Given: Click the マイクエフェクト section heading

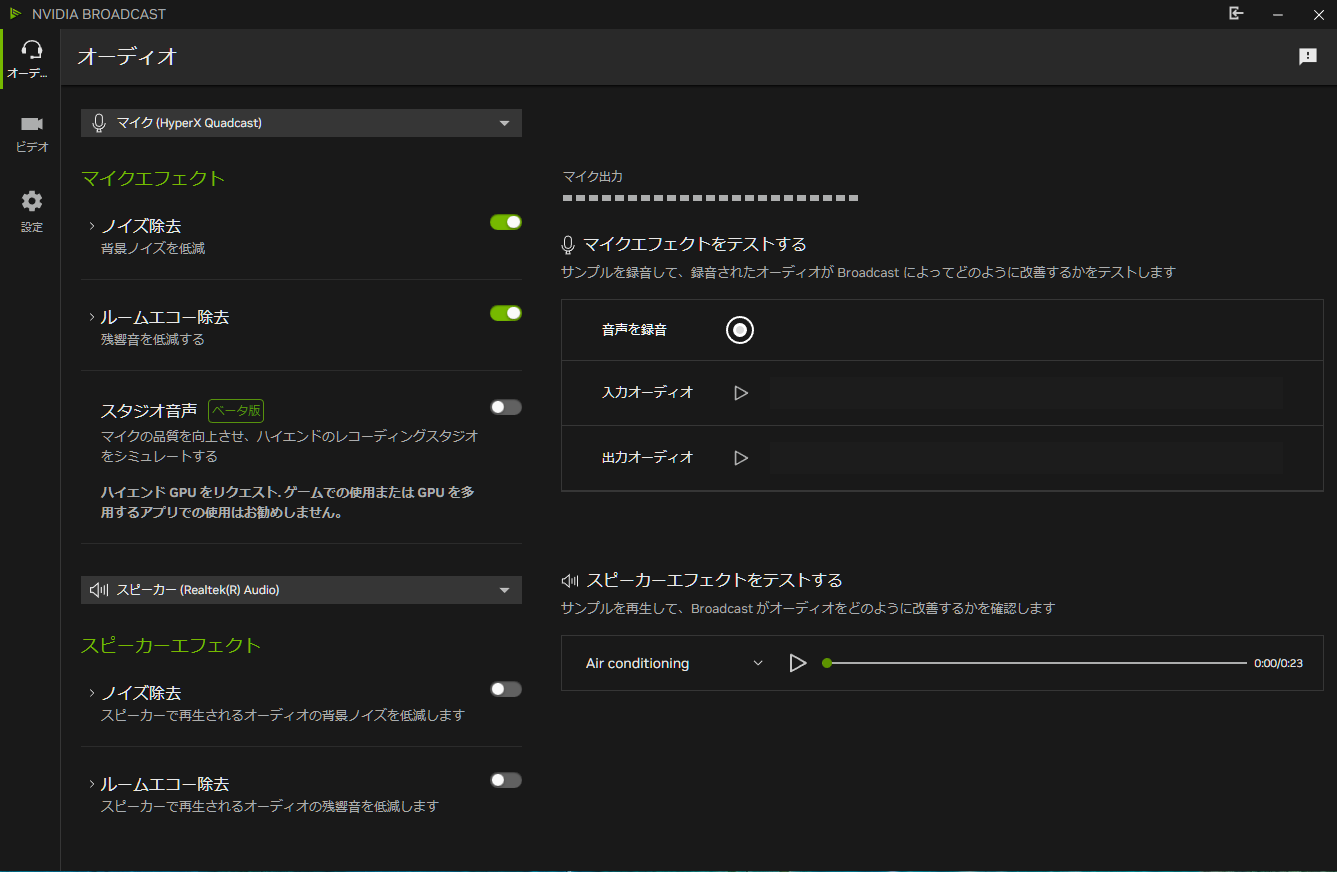Looking at the screenshot, I should coord(153,178).
